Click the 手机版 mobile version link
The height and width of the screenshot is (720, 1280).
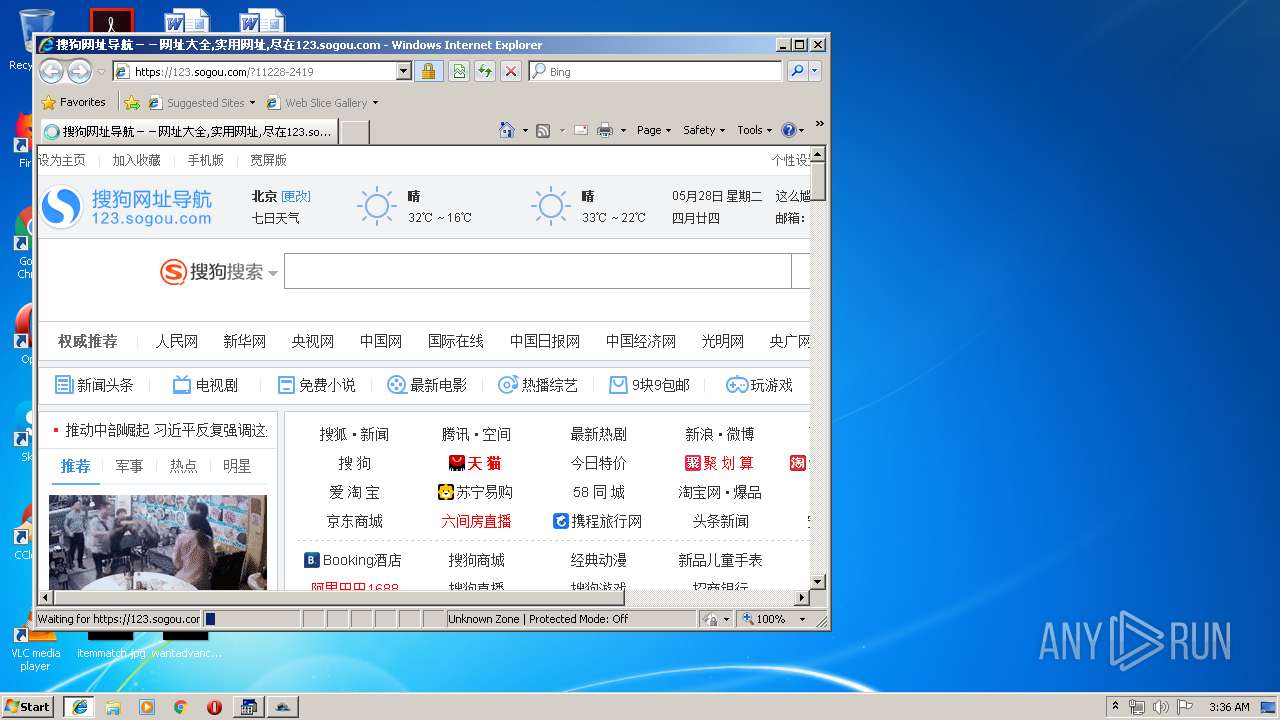[205, 160]
